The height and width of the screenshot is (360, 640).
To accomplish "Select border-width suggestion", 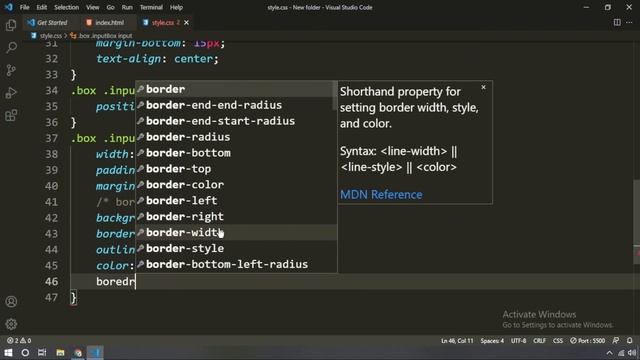I will pos(236,232).
